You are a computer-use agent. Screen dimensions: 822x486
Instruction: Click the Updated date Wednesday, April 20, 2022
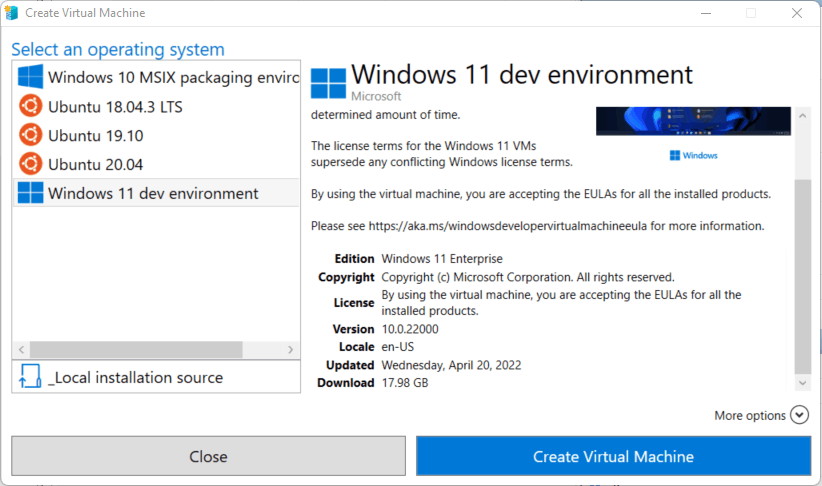pyautogui.click(x=451, y=365)
